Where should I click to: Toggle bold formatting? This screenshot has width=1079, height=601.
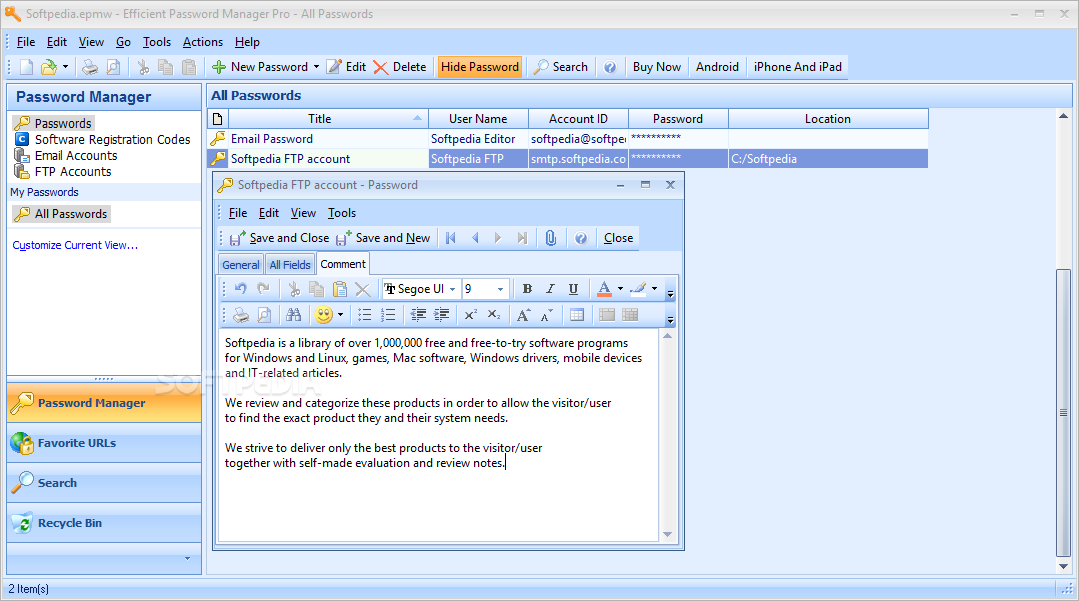[x=527, y=289]
